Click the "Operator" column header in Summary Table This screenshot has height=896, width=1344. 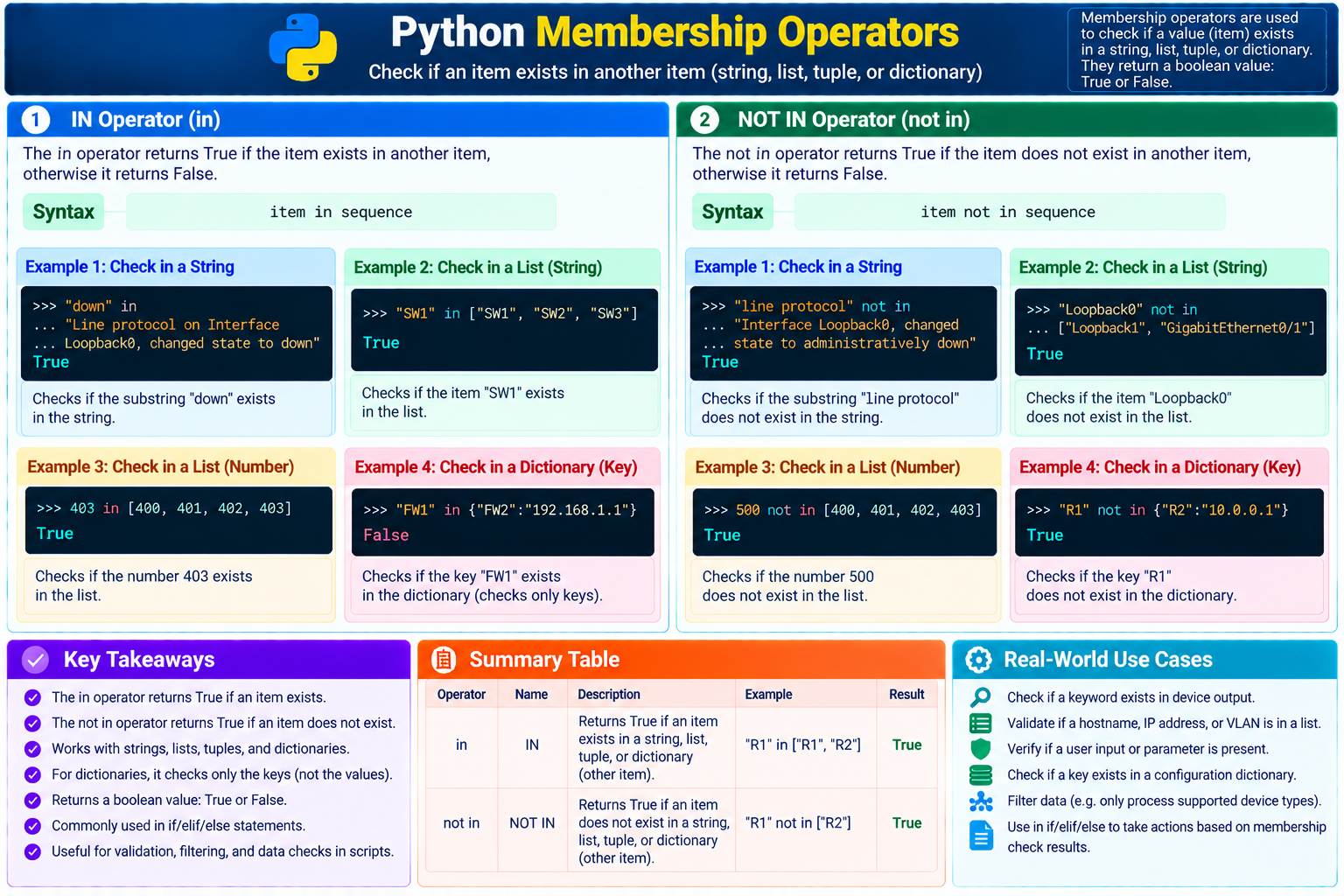pos(461,694)
